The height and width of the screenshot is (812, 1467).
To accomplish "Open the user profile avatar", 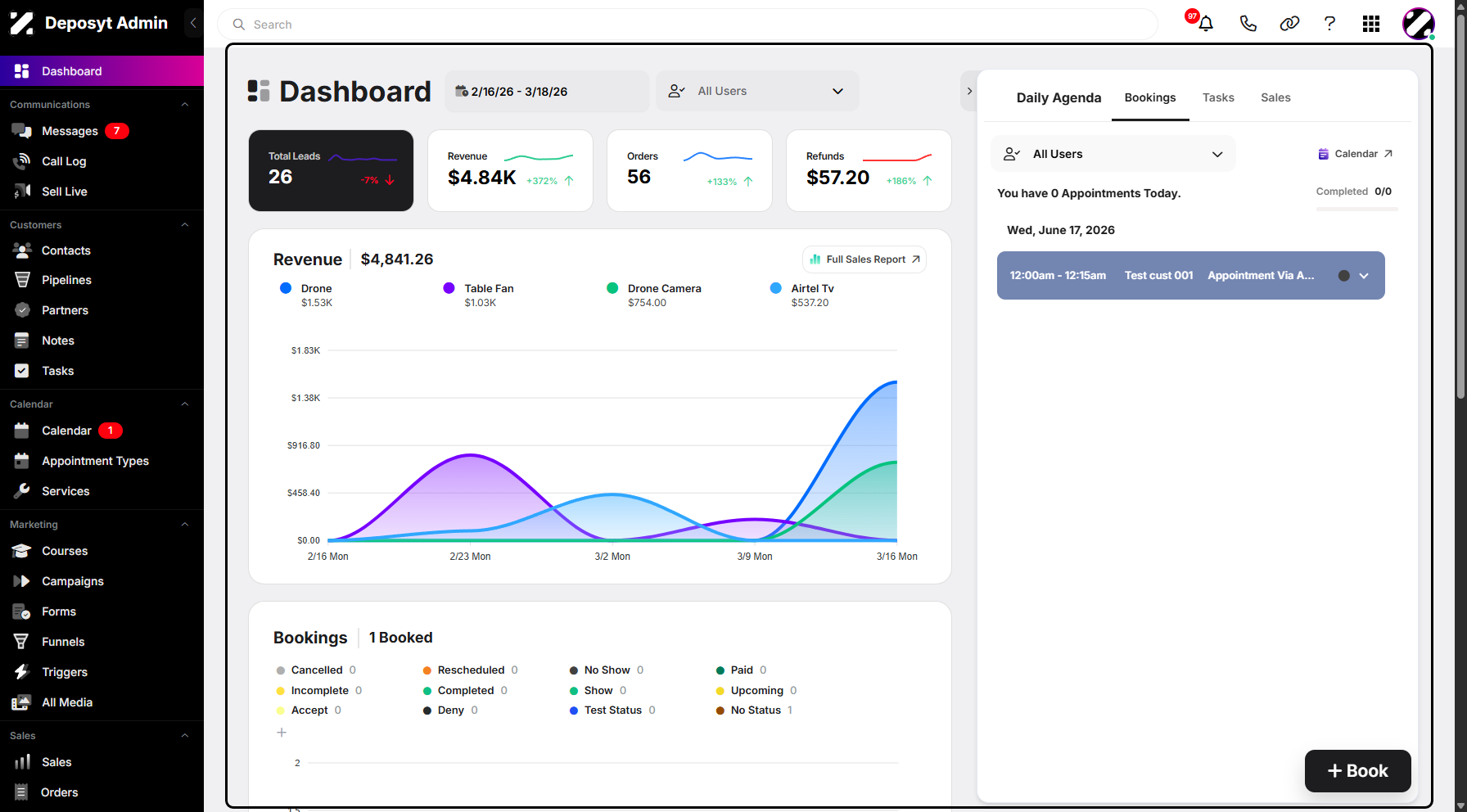I will tap(1418, 24).
